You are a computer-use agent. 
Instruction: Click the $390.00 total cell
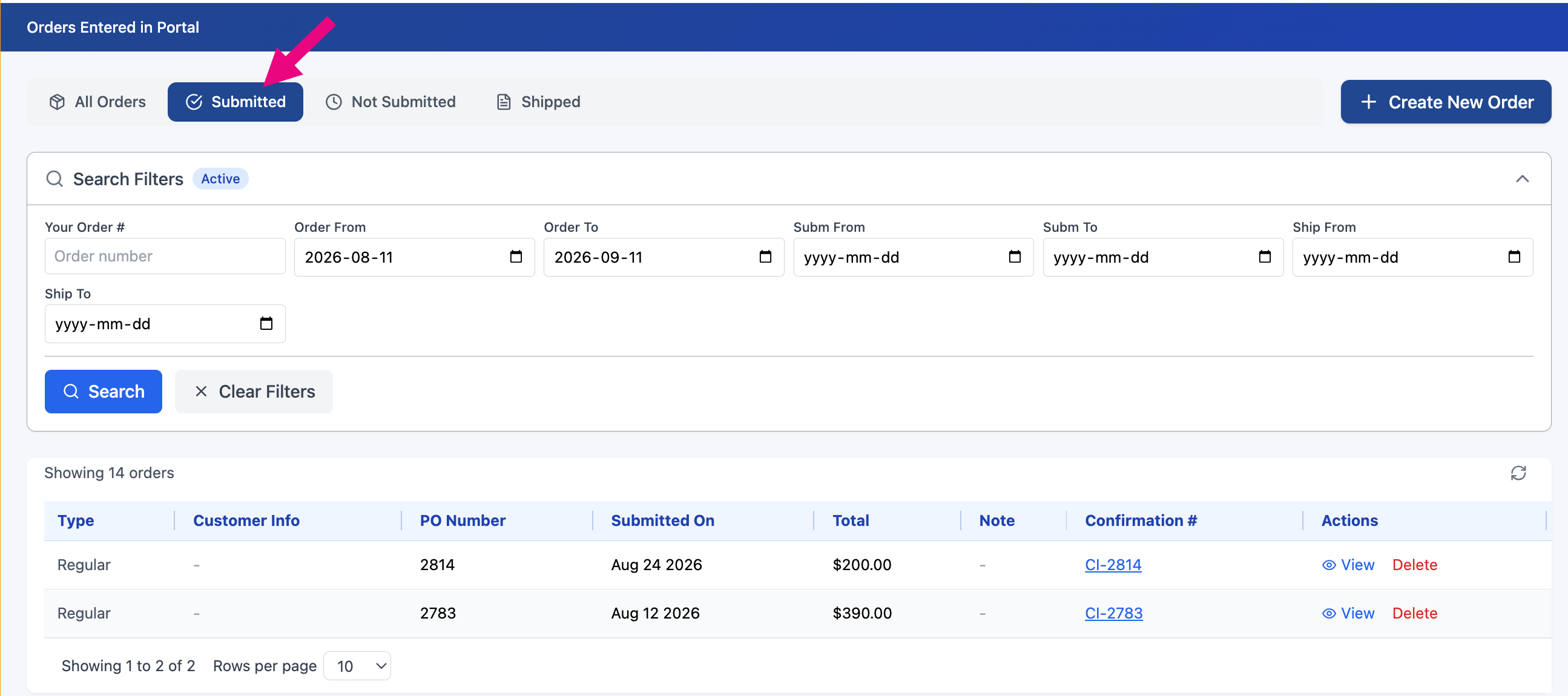point(862,612)
